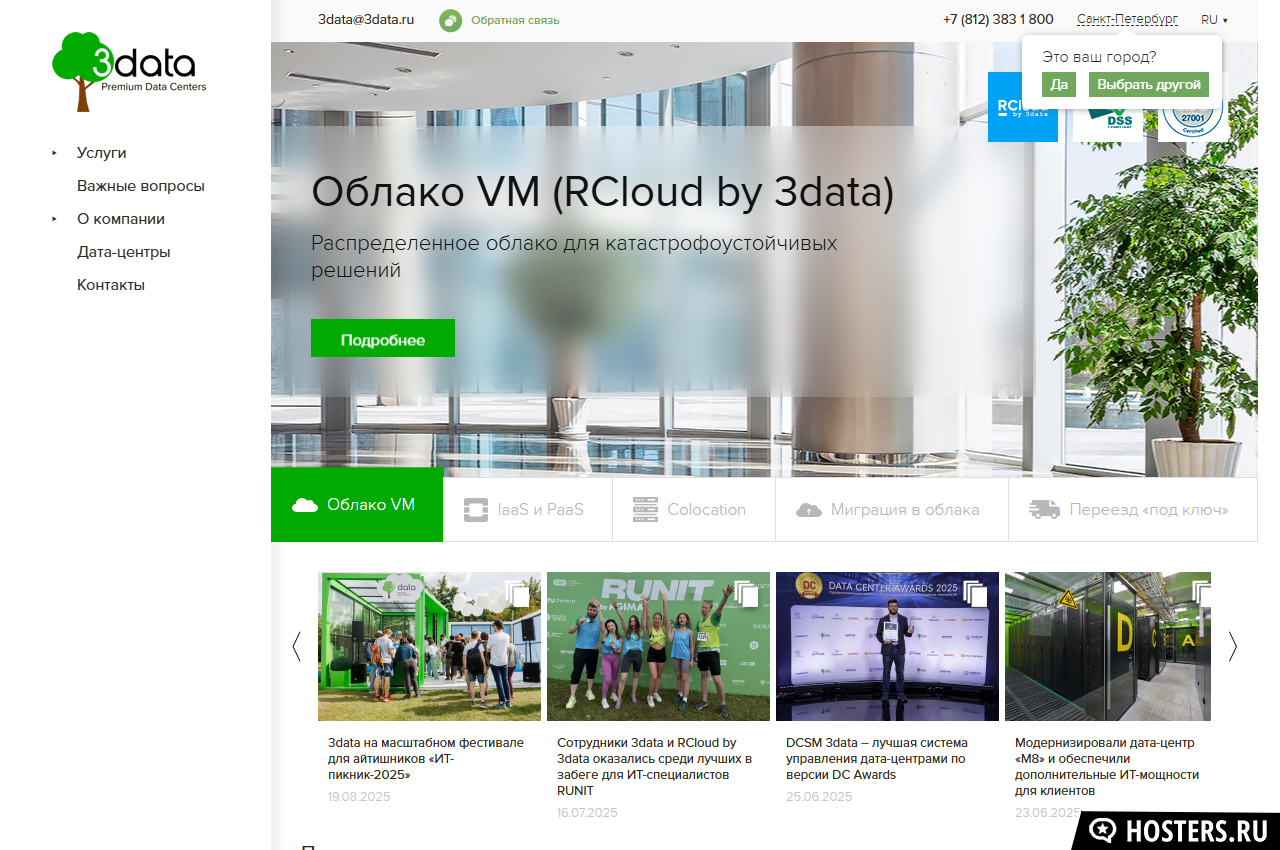The height and width of the screenshot is (850, 1280).
Task: Click the Подробнее green button
Action: (383, 339)
